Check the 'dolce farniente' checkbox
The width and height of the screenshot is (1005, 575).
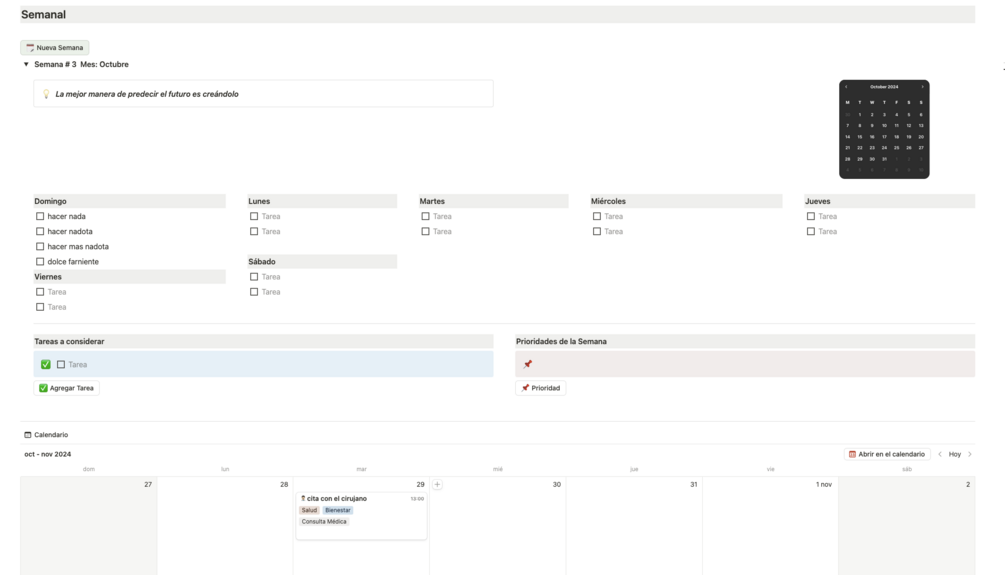pyautogui.click(x=40, y=262)
